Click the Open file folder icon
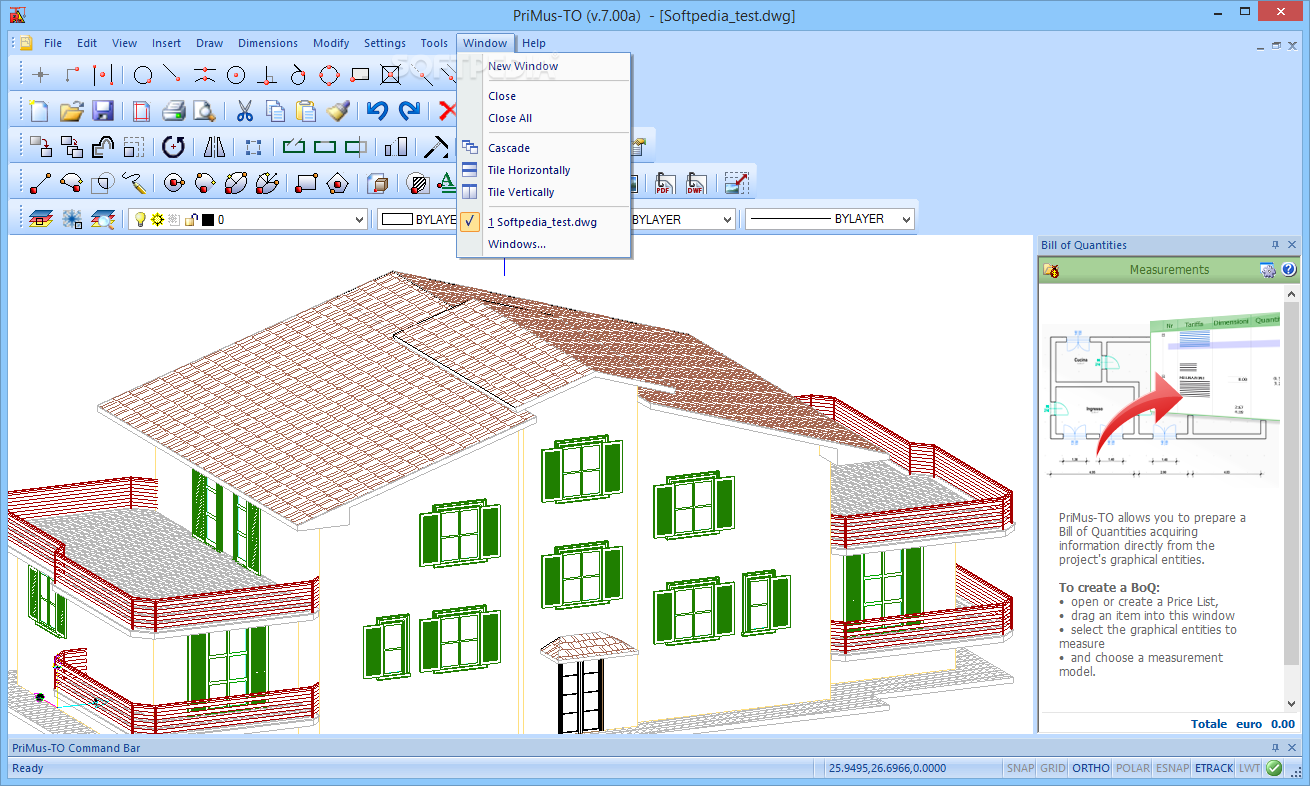This screenshot has width=1310, height=786. coord(71,111)
